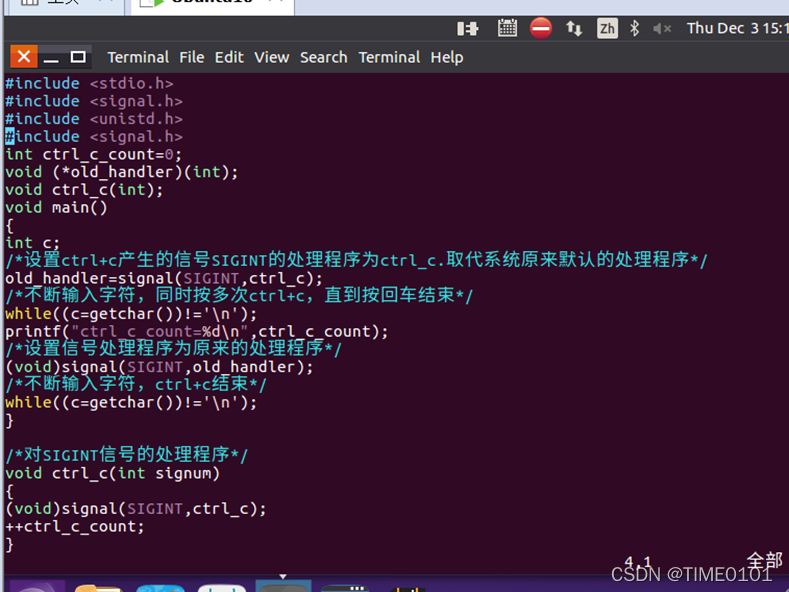789x592 pixels.
Task: Click the '++ctrl_c_count;' line
Action: click(x=74, y=527)
